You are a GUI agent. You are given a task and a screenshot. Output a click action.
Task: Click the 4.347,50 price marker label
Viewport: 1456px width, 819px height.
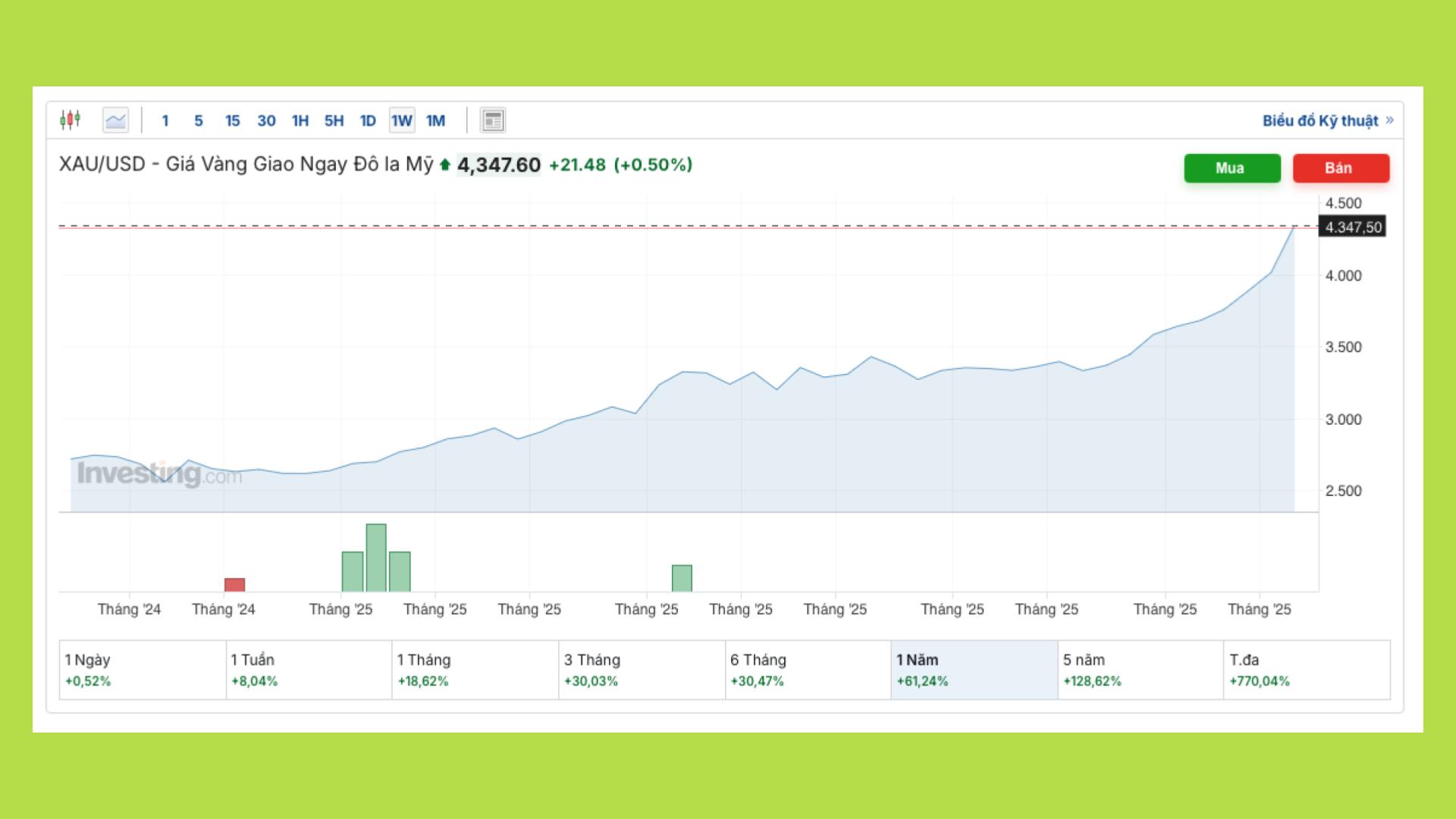pyautogui.click(x=1353, y=227)
